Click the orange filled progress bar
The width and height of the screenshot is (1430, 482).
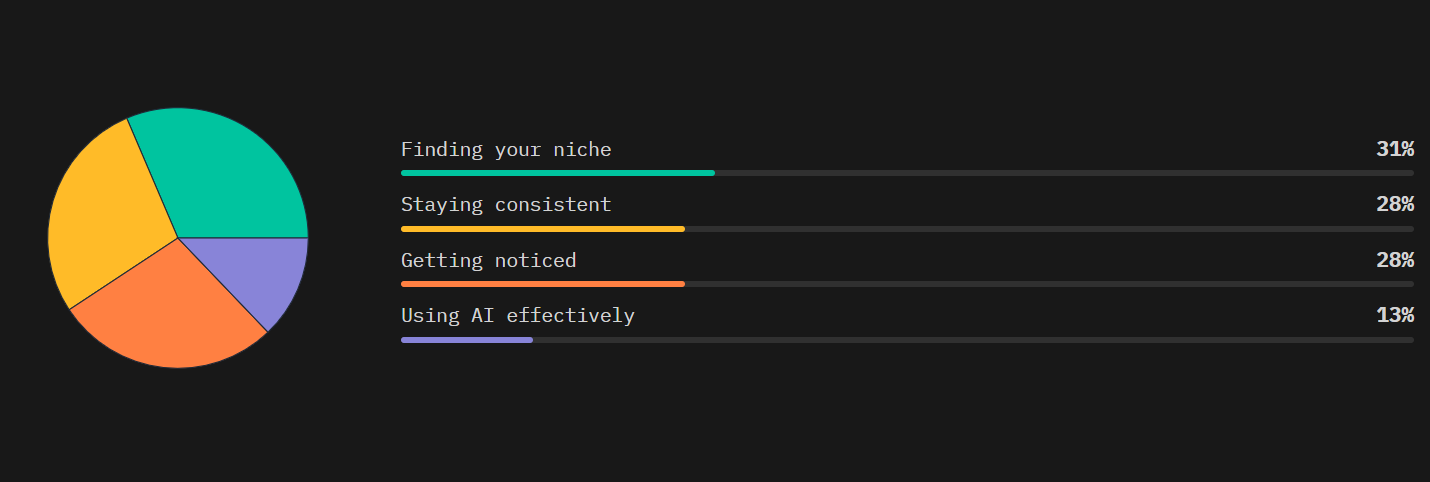(543, 284)
